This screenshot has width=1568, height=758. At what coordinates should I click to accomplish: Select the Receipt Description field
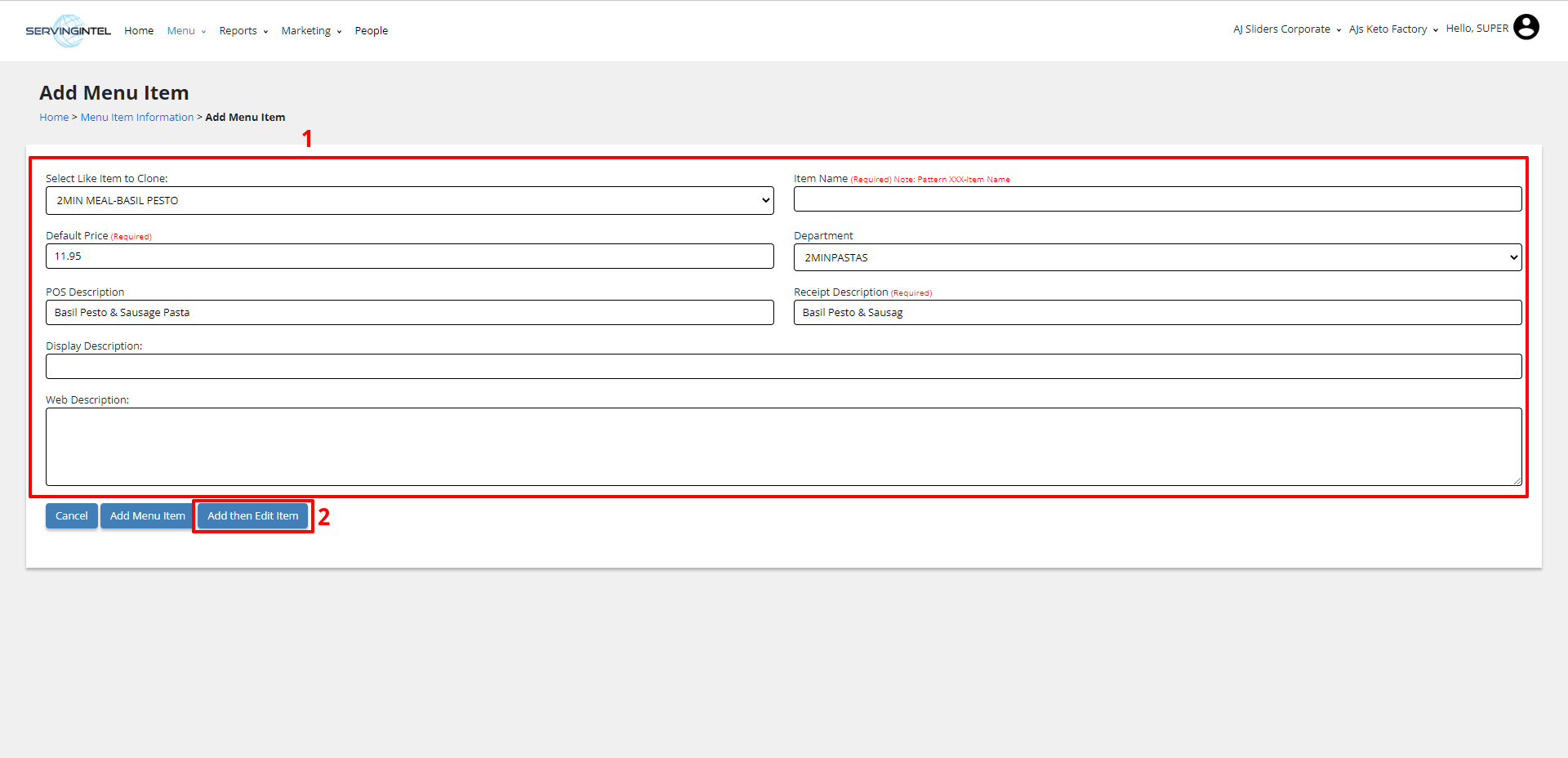pyautogui.click(x=1157, y=313)
